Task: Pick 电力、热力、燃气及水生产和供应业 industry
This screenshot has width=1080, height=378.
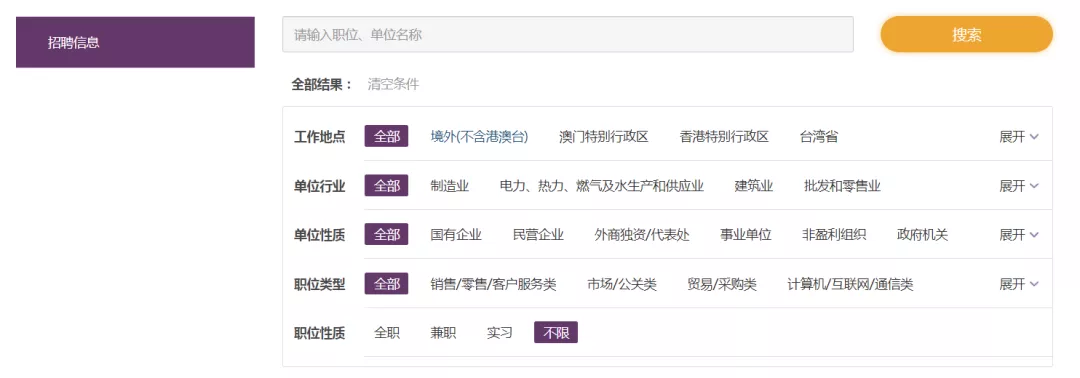Action: (x=601, y=186)
